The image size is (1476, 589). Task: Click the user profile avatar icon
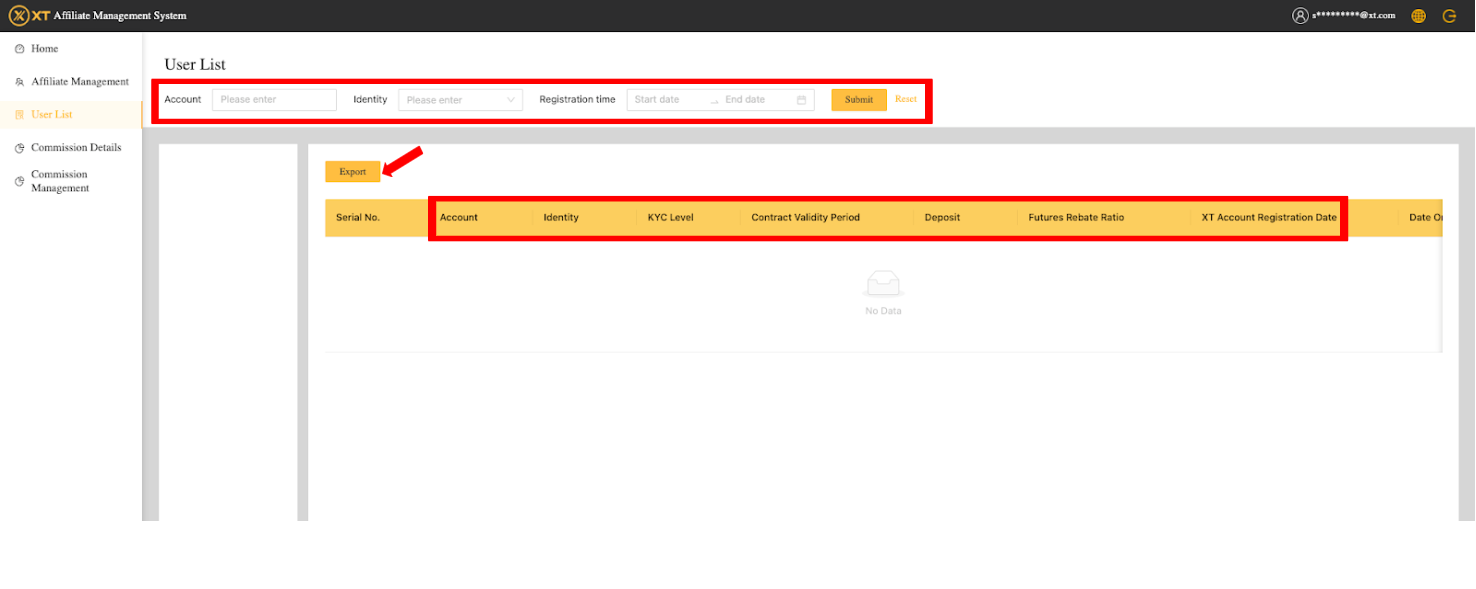click(x=1300, y=15)
